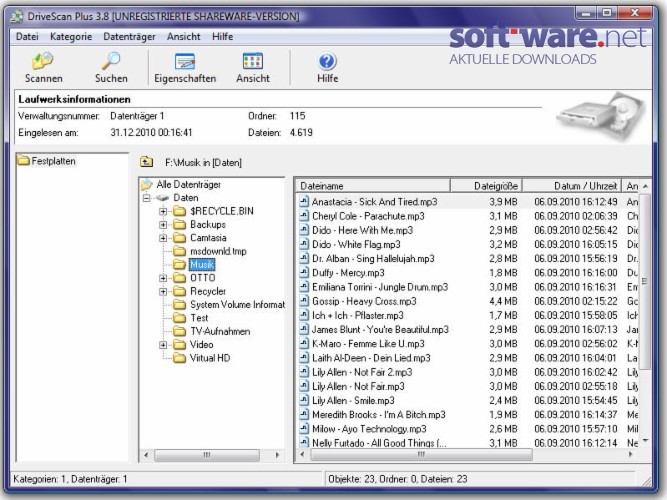The width and height of the screenshot is (667, 500).
Task: Click file icon of Meredith Brooks - I'm A Bitch
Action: coord(304,414)
